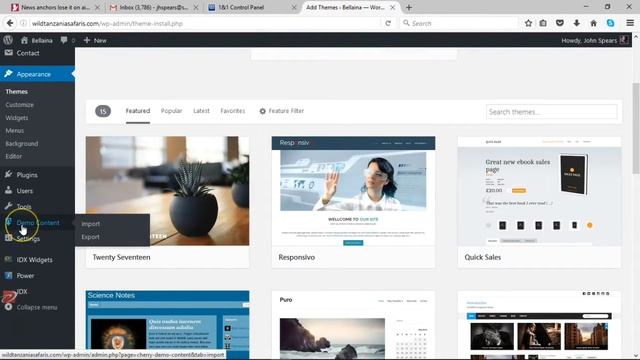This screenshot has width=640, height=360.
Task: Click the Feature Filter gear icon
Action: point(262,111)
